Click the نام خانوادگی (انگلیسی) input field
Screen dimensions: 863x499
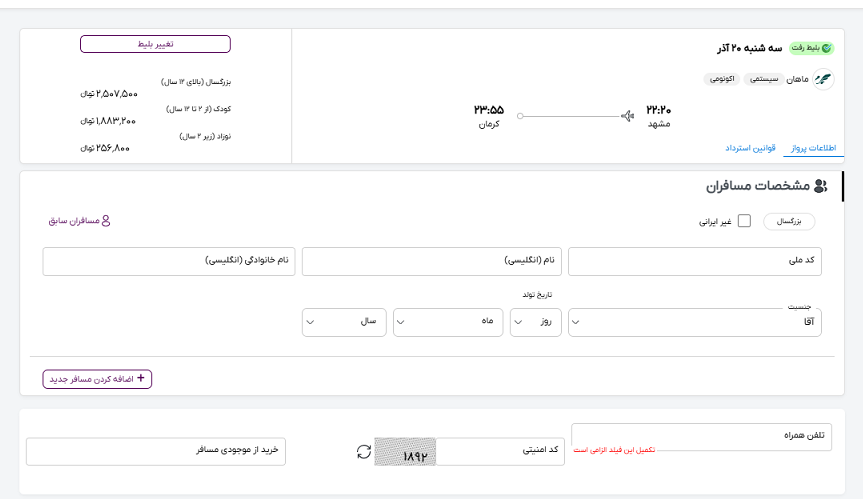point(169,261)
